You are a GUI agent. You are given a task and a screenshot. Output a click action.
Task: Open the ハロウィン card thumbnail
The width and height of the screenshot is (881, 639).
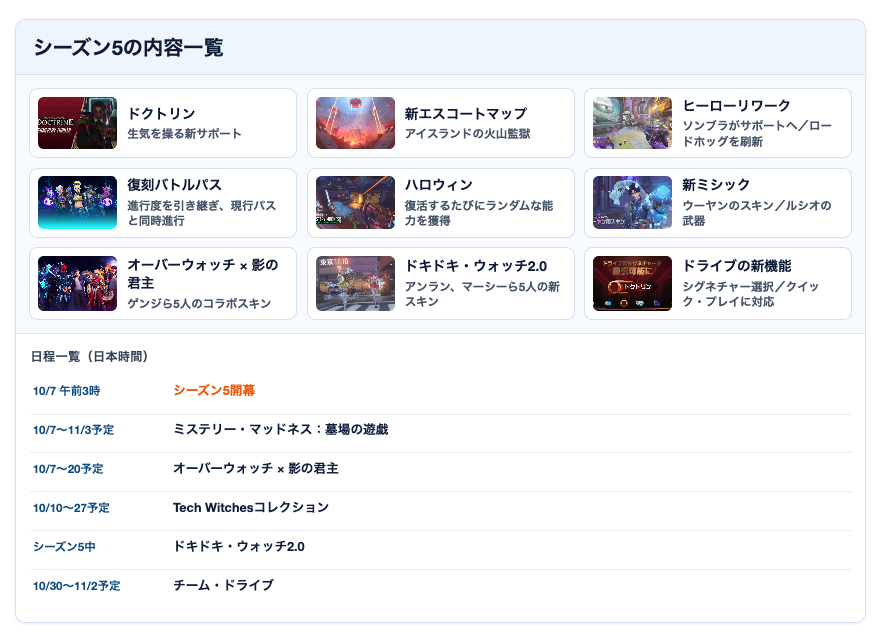click(355, 202)
